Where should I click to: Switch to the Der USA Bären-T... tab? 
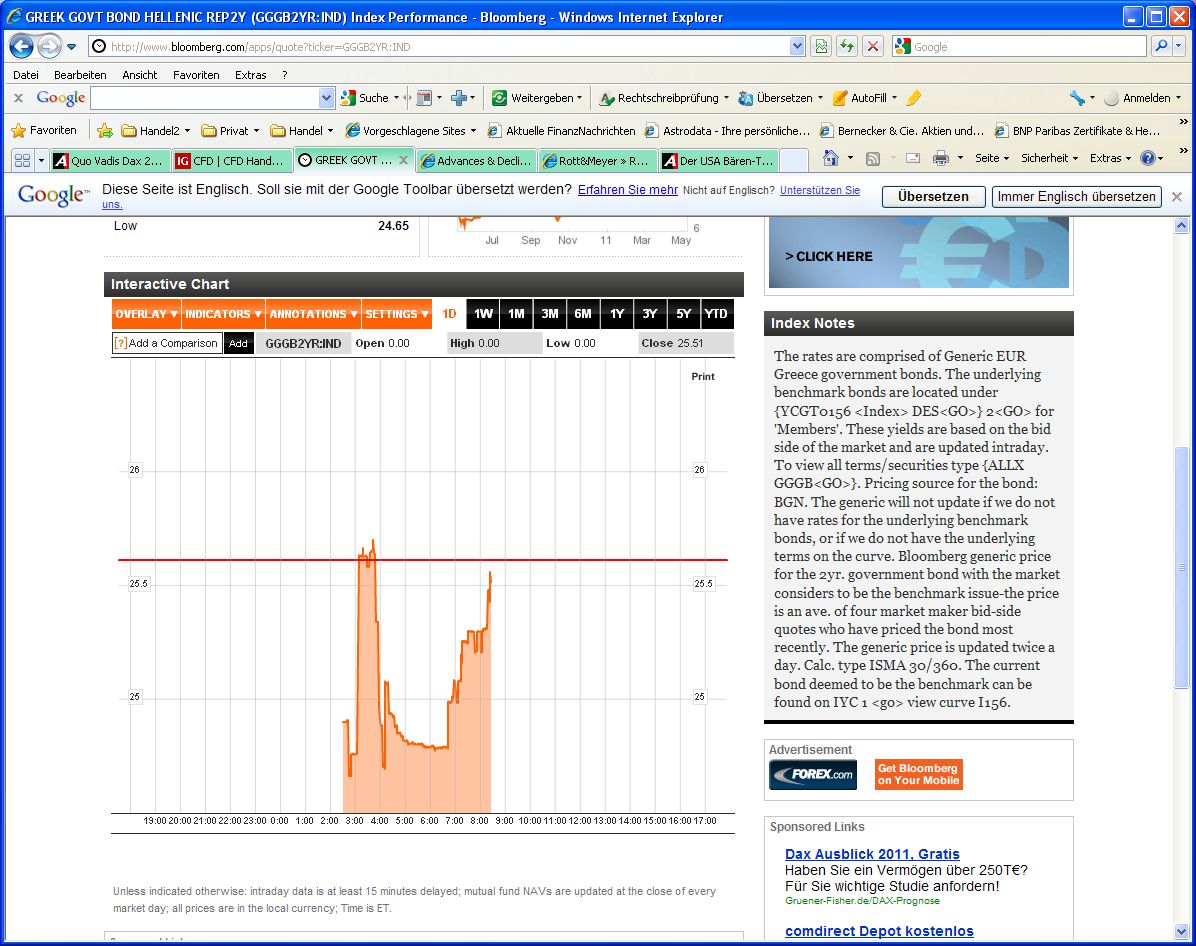point(719,160)
